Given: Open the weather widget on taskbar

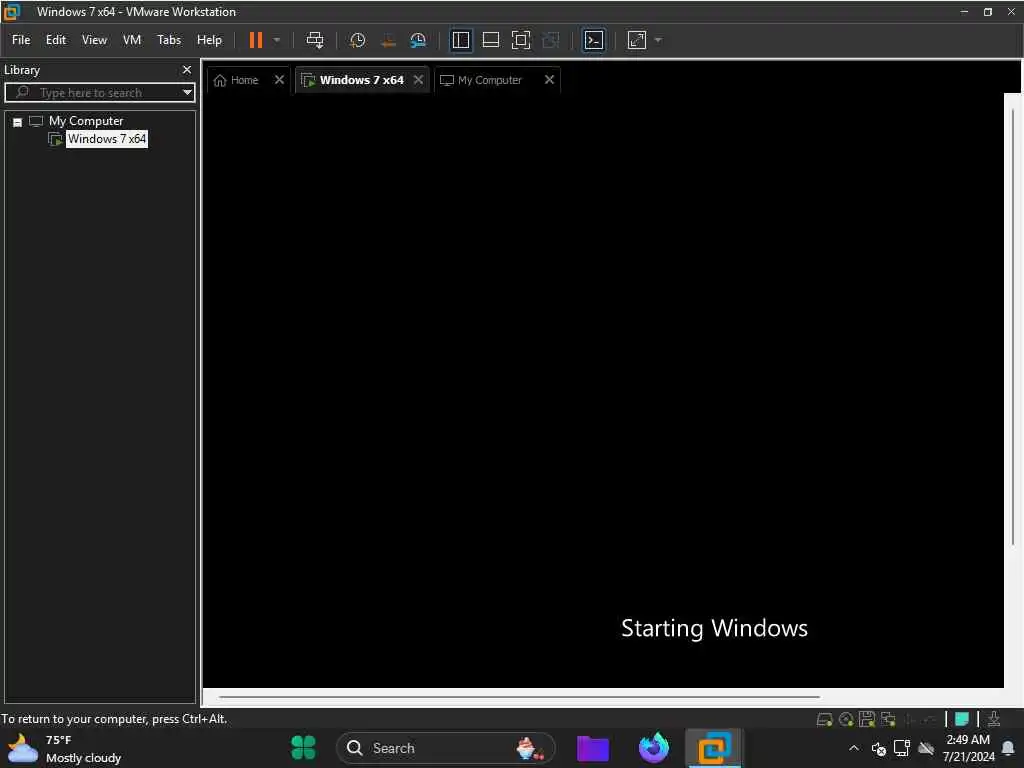Looking at the screenshot, I should click(x=64, y=748).
